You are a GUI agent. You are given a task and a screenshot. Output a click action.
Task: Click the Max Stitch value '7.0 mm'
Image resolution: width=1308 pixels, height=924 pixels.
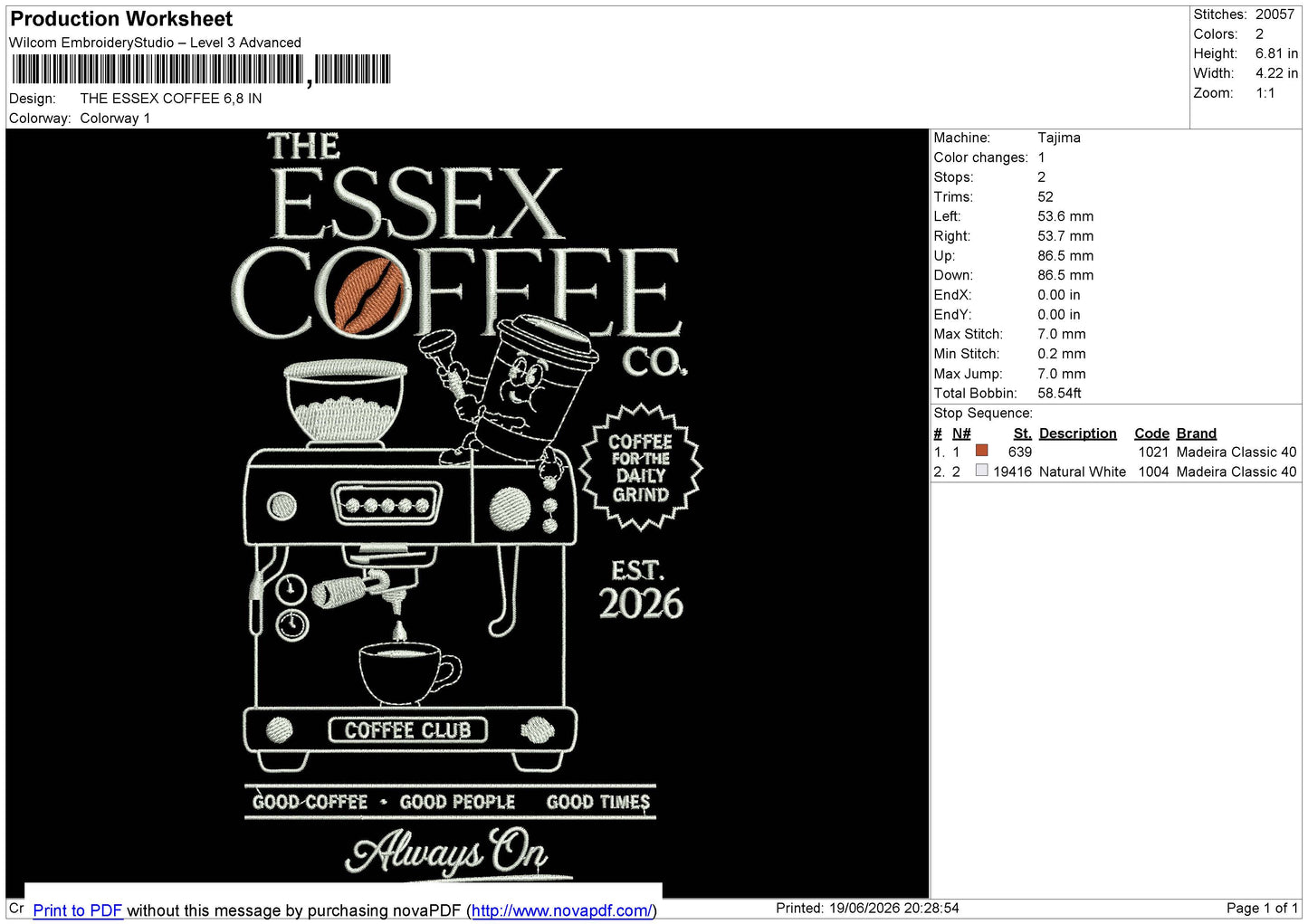point(1062,334)
